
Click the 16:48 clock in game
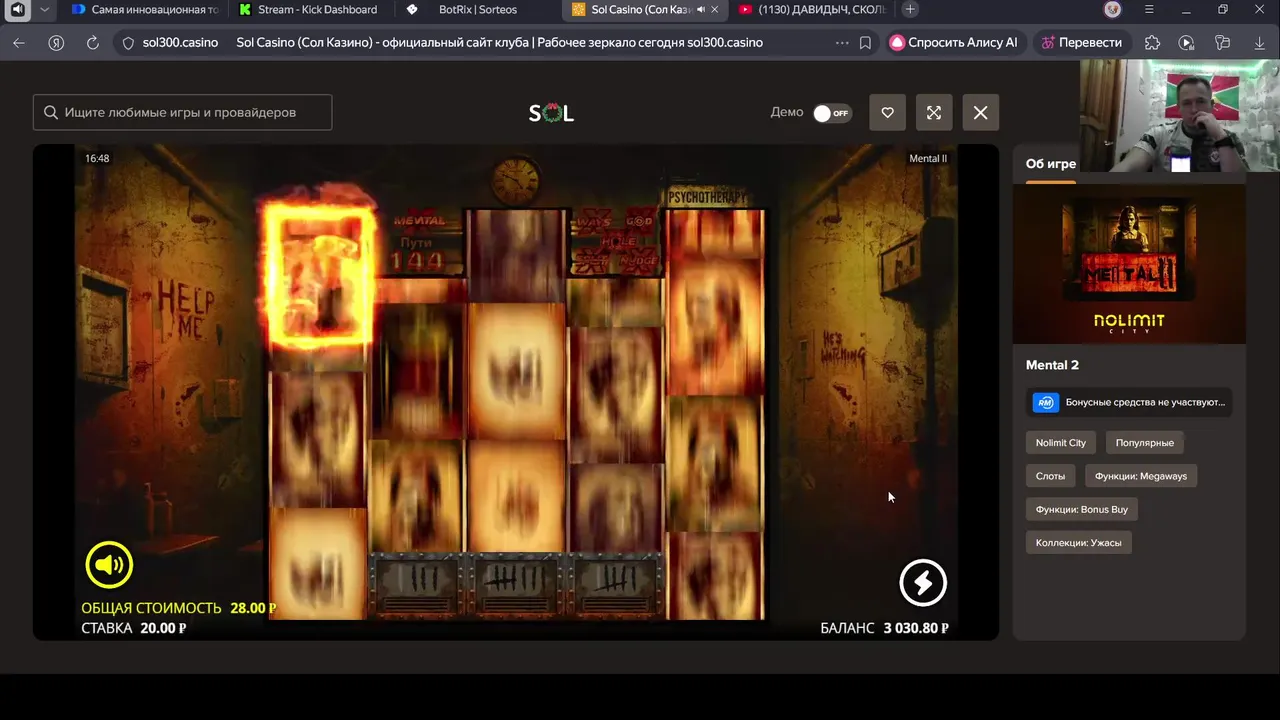click(97, 159)
